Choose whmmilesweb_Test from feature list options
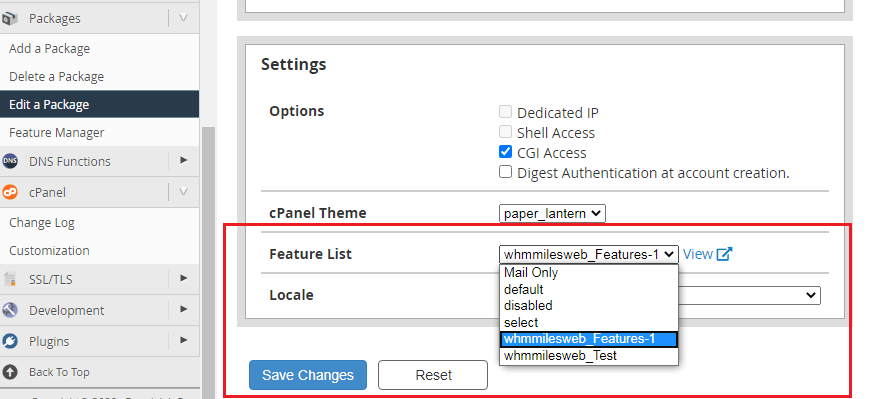The image size is (869, 399). click(x=589, y=356)
